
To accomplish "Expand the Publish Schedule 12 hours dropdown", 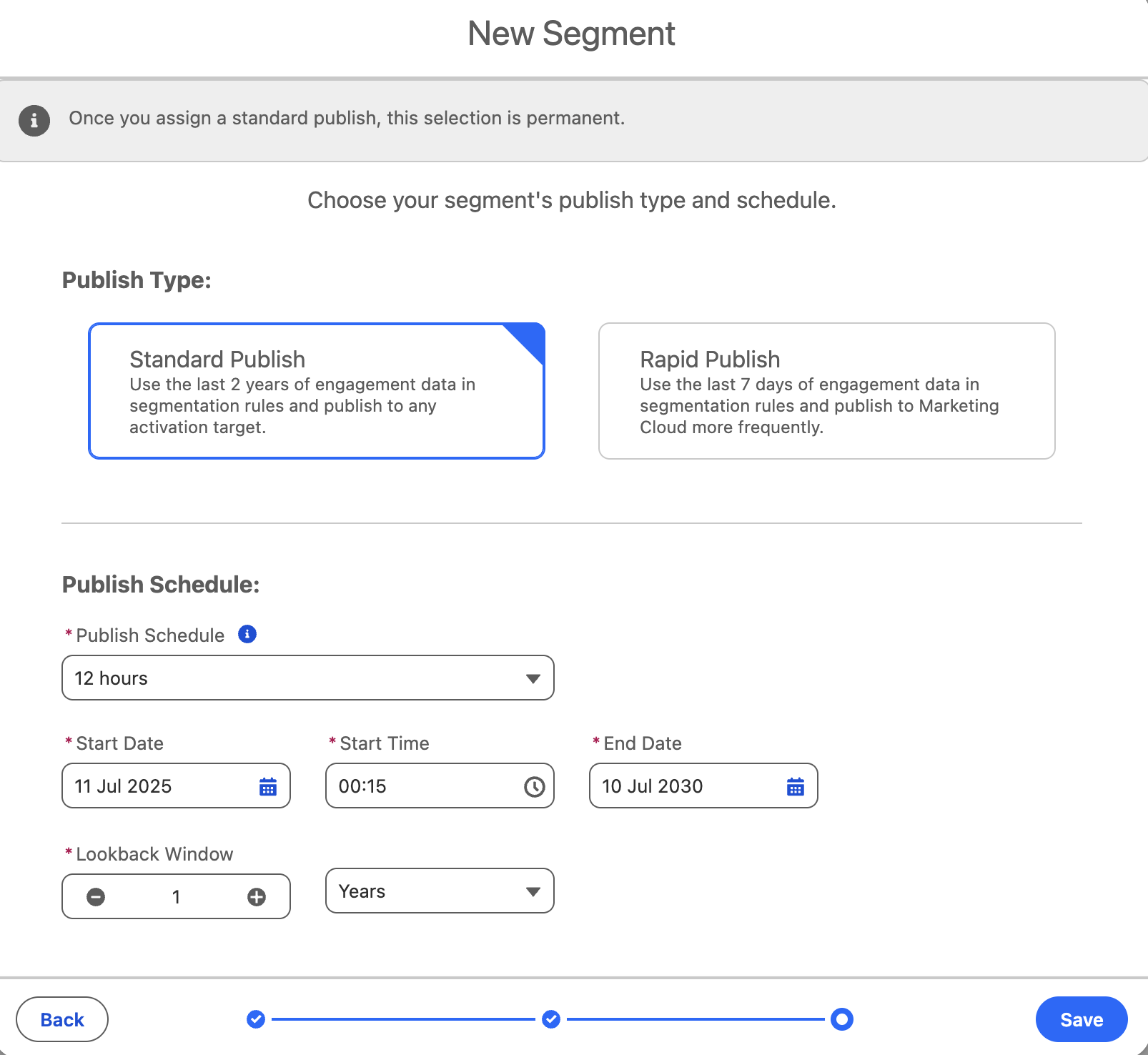I will (307, 678).
